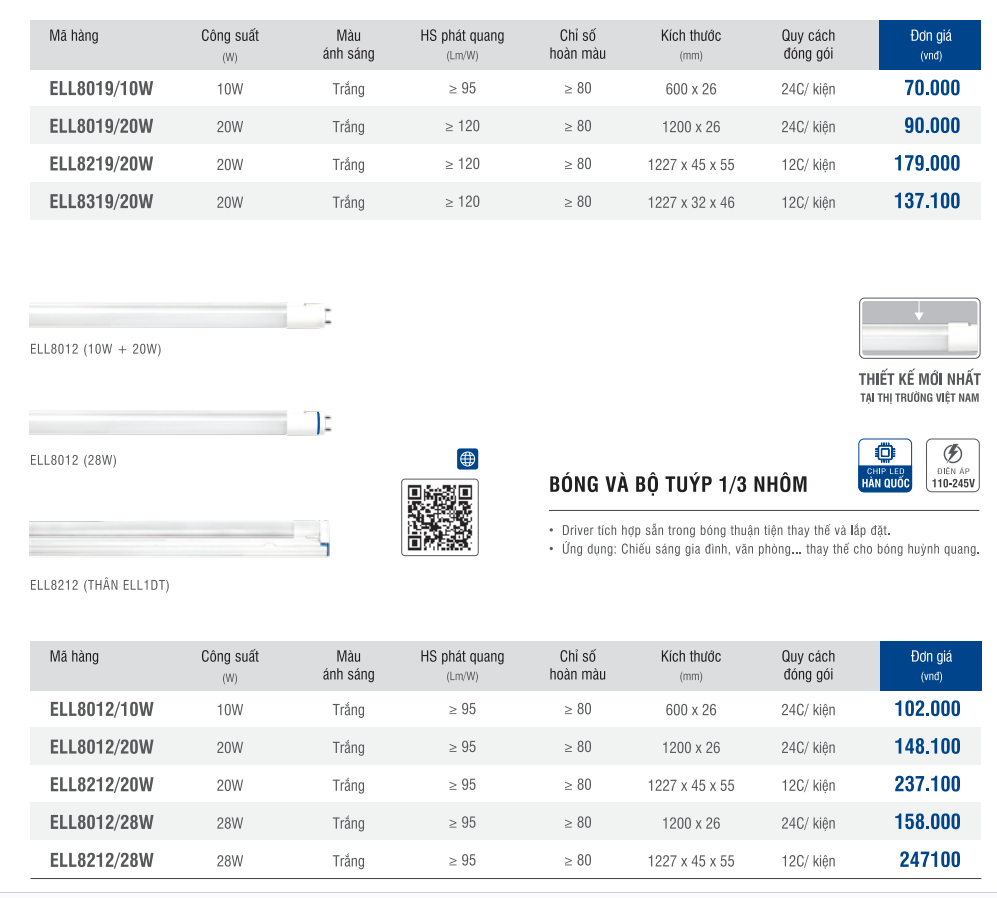This screenshot has width=997, height=898.
Task: Click the ELL8012 (28W) tube image
Action: pyautogui.click(x=181, y=423)
